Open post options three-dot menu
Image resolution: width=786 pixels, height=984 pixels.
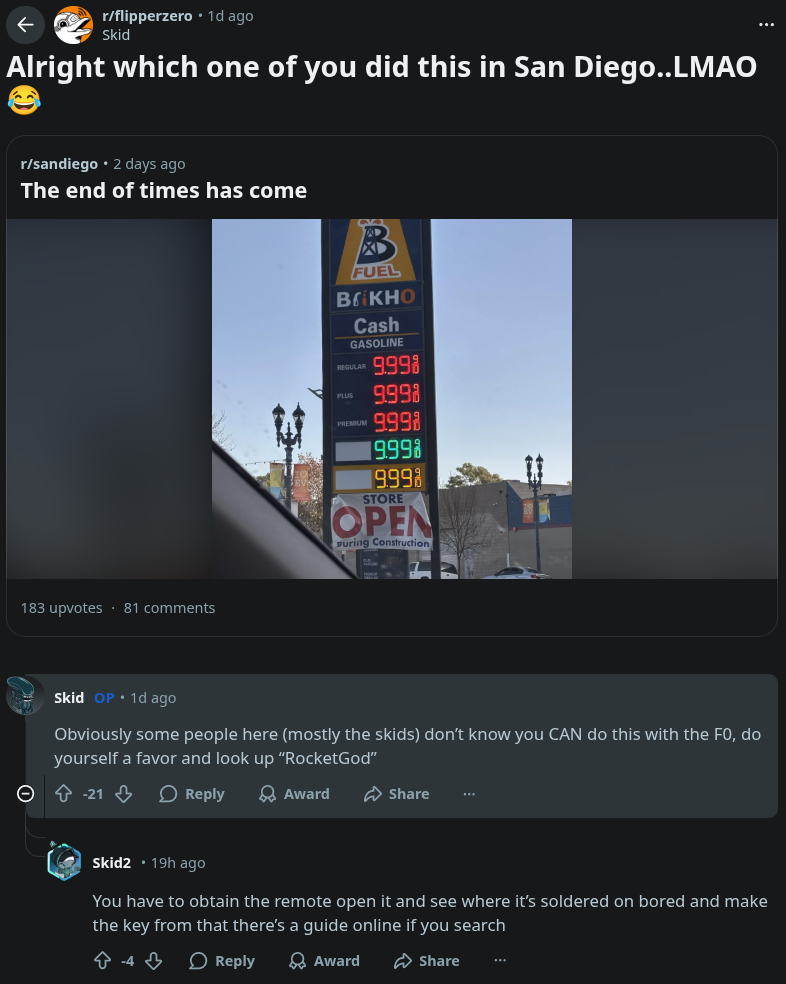coord(766,24)
